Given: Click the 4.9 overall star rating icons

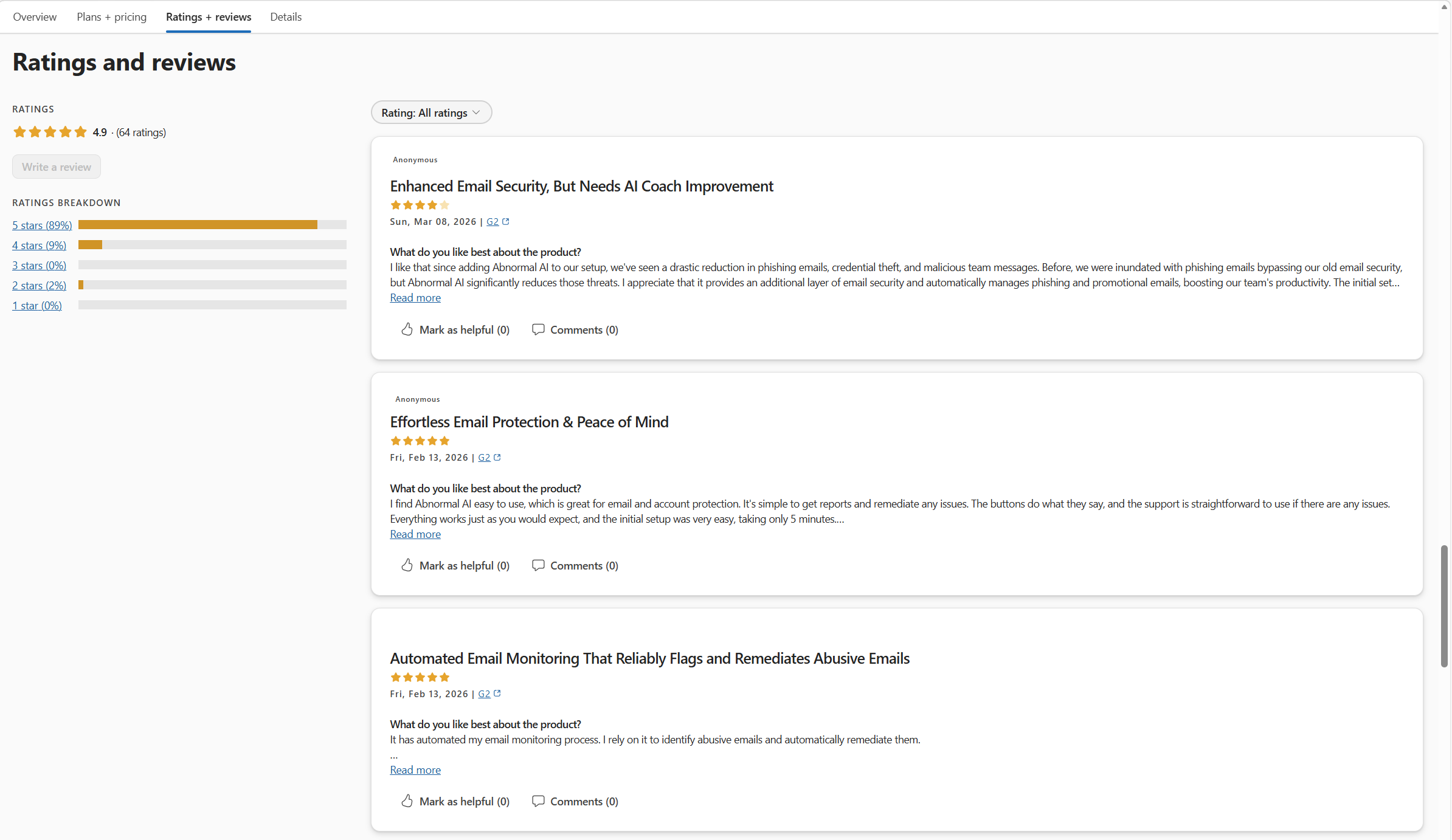Looking at the screenshot, I should pos(50,132).
